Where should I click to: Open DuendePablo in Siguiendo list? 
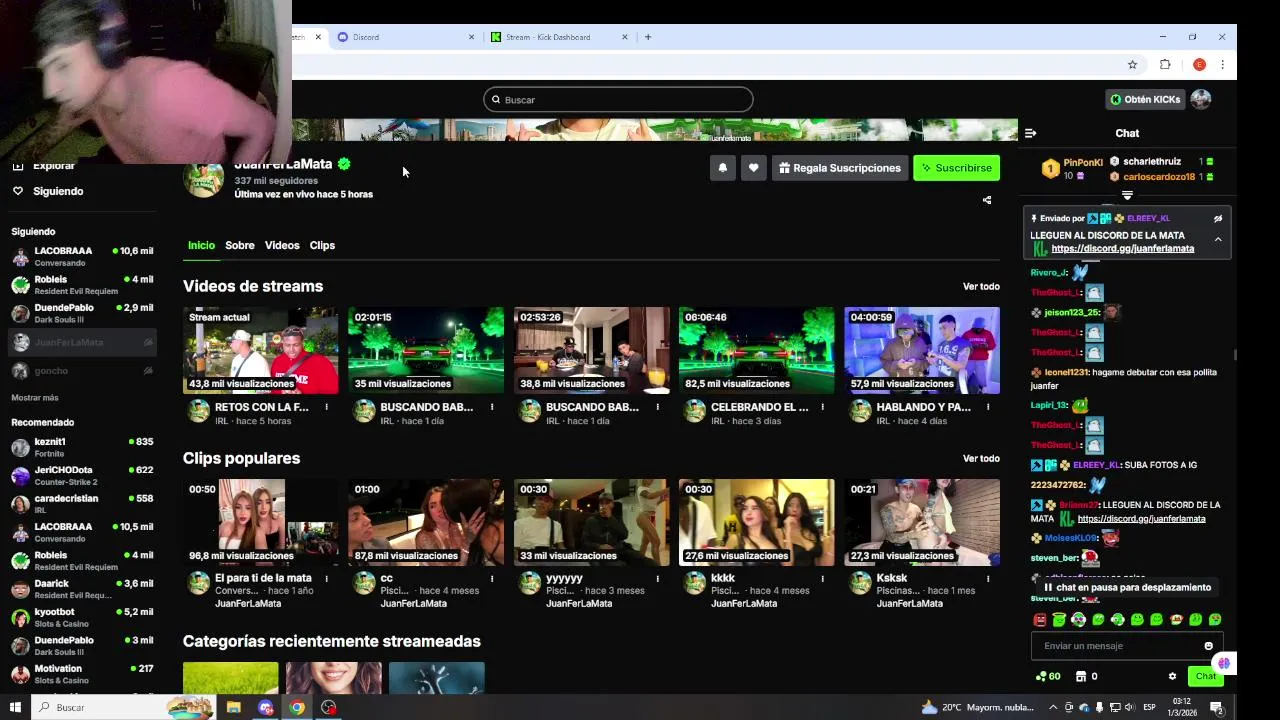[83, 313]
